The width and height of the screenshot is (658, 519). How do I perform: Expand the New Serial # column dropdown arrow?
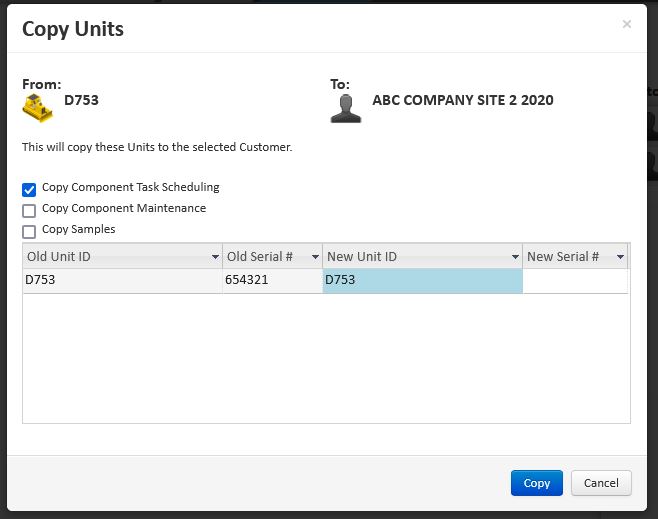619,258
